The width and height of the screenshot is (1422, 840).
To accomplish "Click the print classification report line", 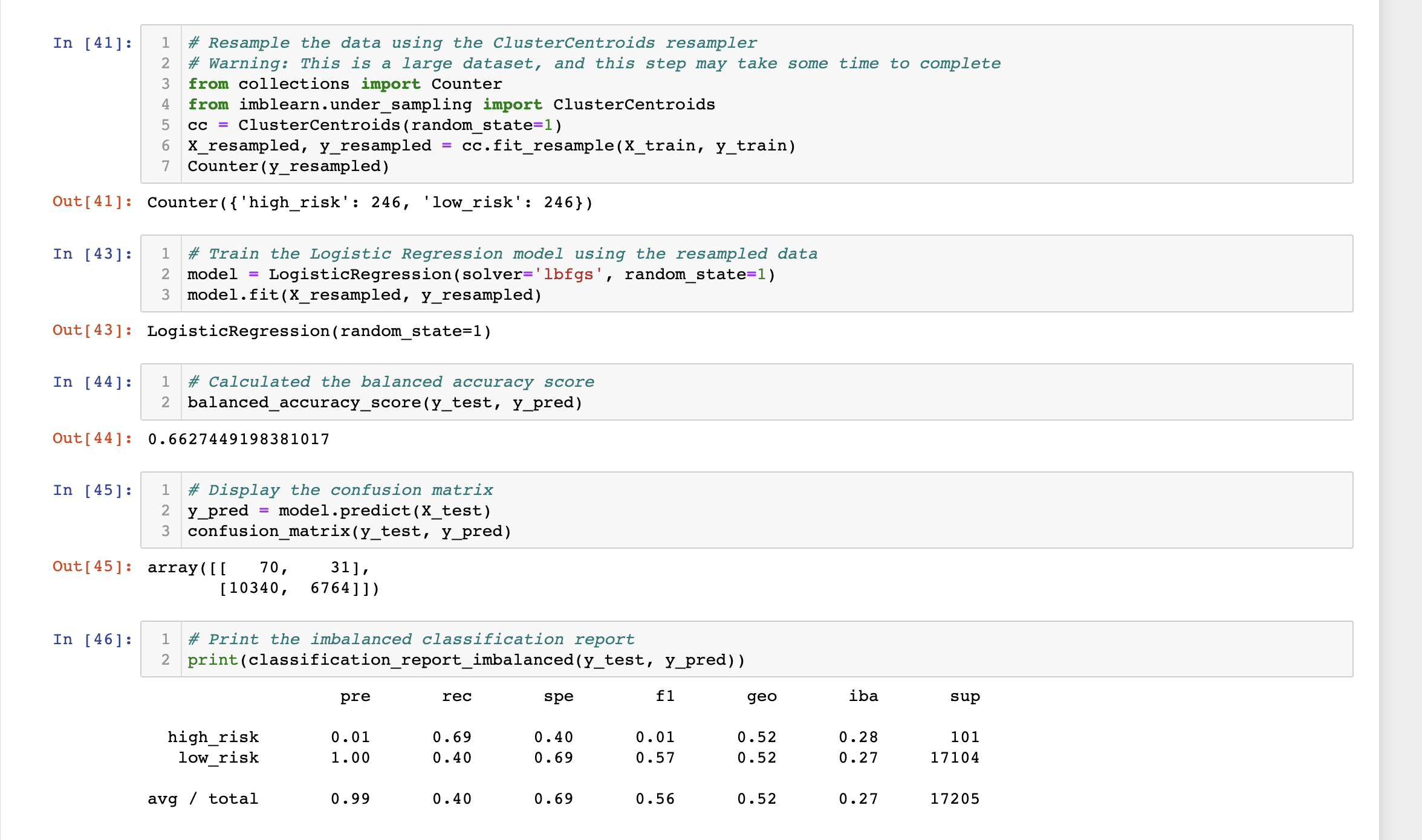I will (466, 659).
